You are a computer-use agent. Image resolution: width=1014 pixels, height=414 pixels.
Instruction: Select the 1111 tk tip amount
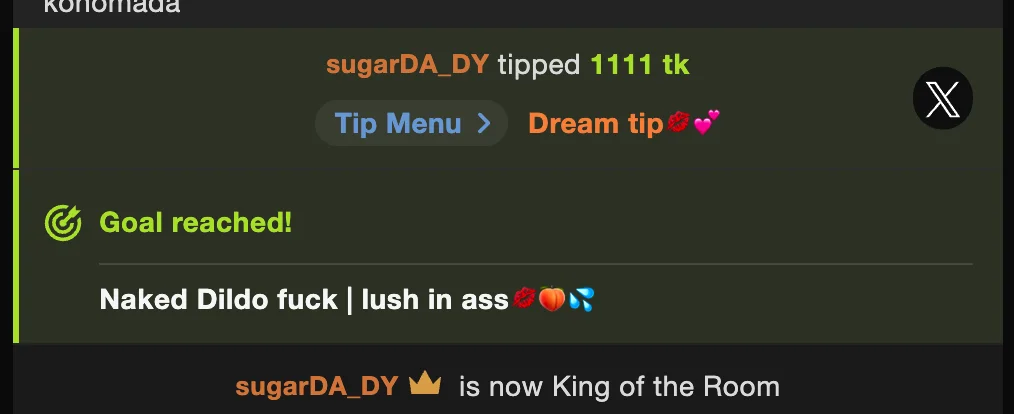click(x=640, y=65)
